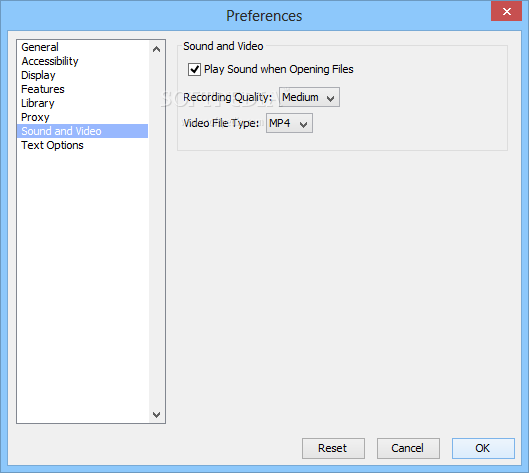Toggle Play Sound when Opening Files checkbox

point(194,69)
